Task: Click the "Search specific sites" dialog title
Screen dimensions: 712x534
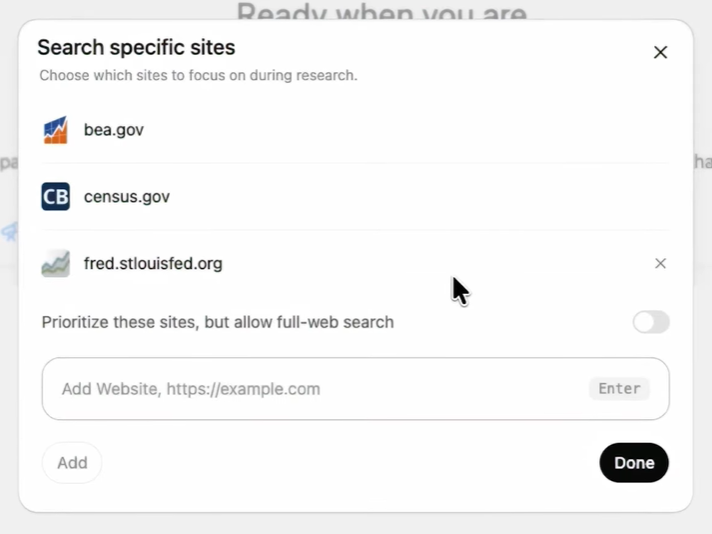Action: click(136, 47)
